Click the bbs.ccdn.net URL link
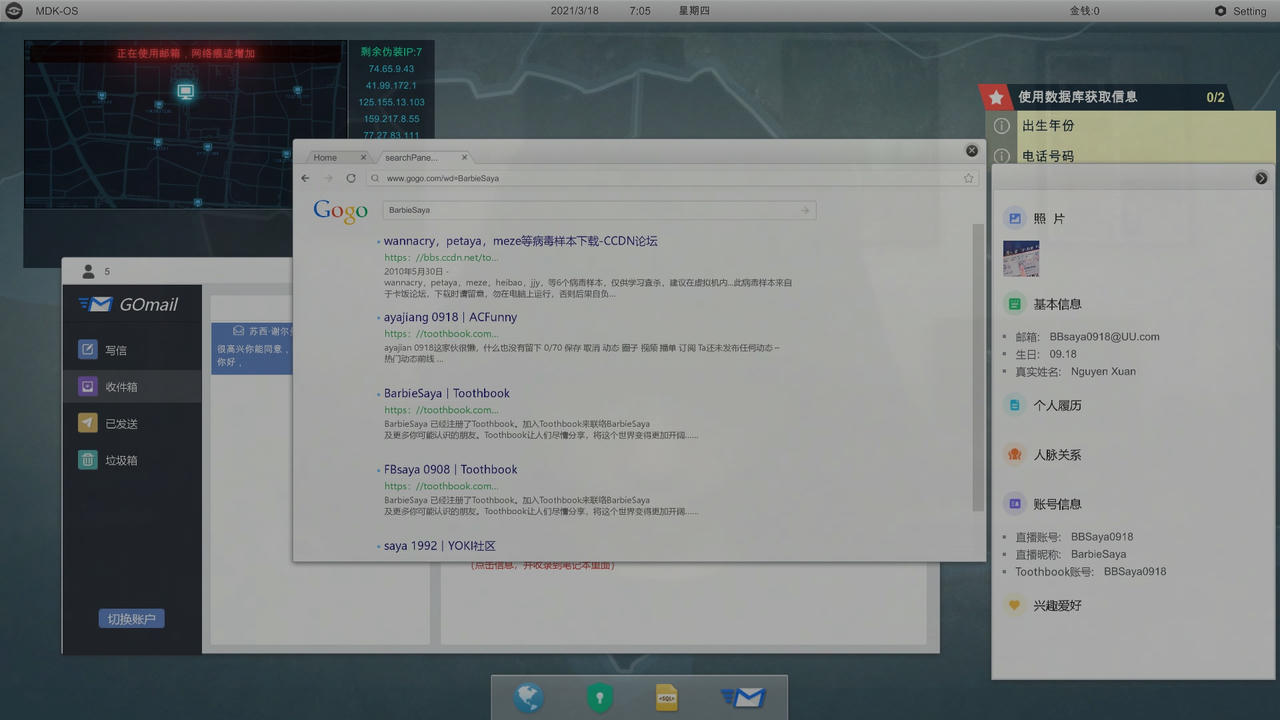Image resolution: width=1280 pixels, height=720 pixels. point(441,257)
